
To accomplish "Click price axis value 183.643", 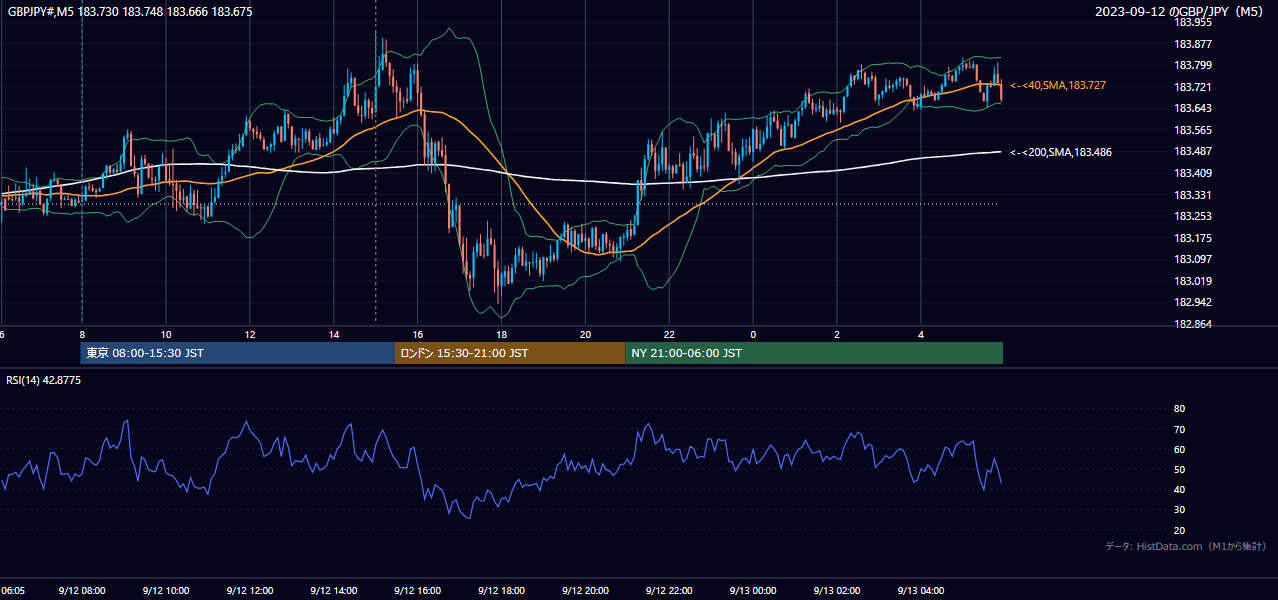I will (1193, 109).
